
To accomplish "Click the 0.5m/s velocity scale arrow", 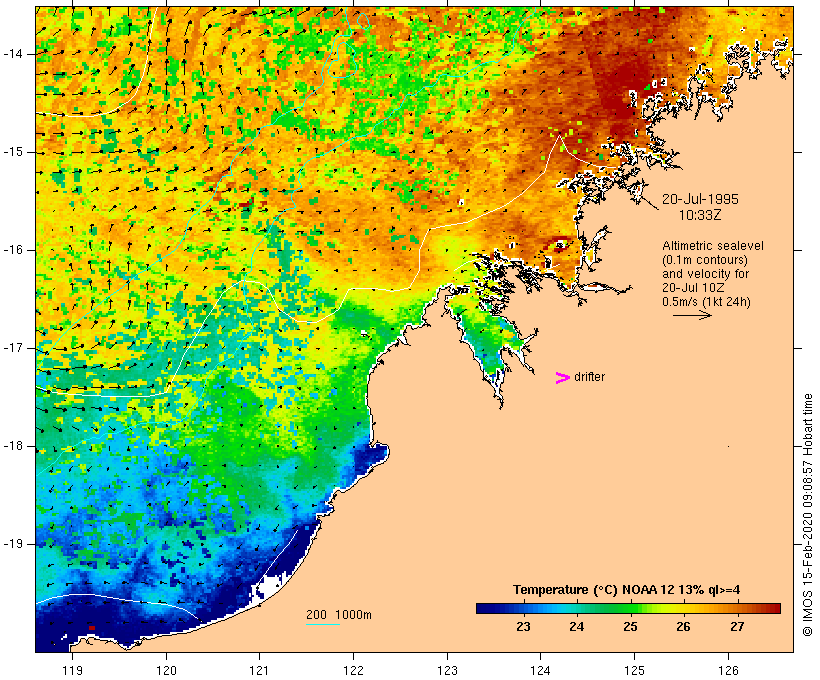I will tap(692, 315).
